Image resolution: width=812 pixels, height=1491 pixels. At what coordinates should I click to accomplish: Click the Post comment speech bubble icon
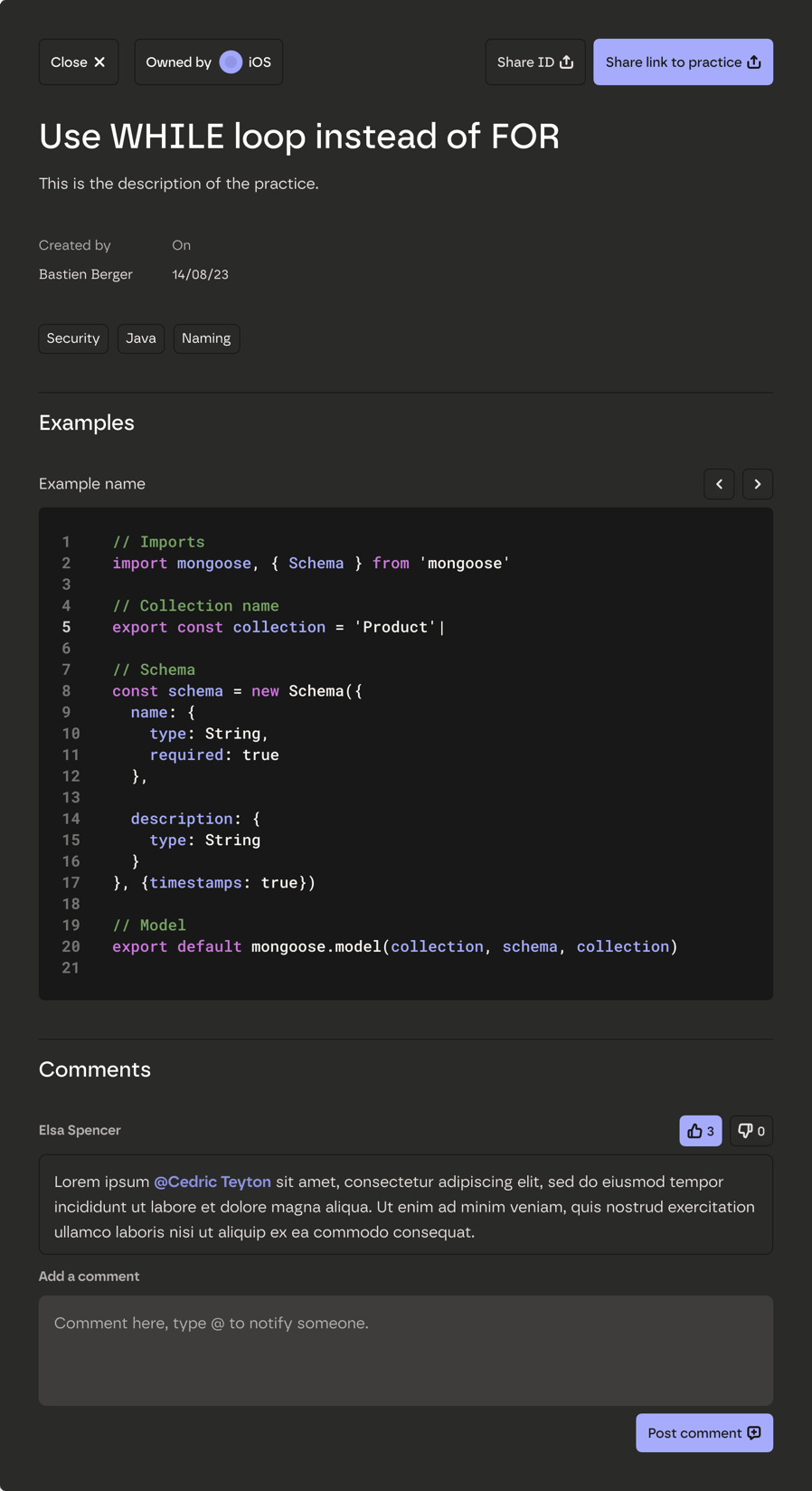coord(754,1433)
